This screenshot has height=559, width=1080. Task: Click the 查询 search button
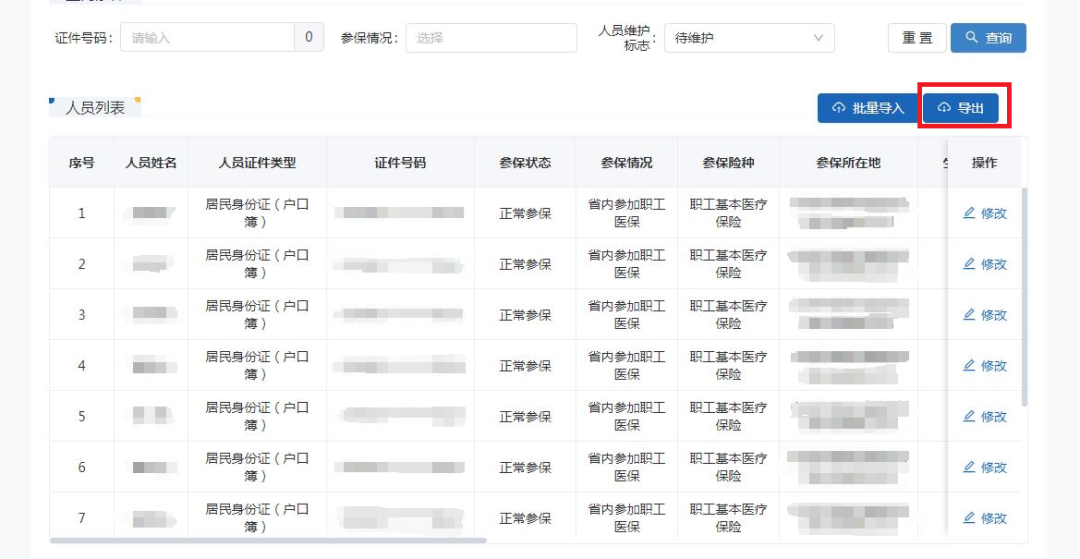click(x=988, y=38)
